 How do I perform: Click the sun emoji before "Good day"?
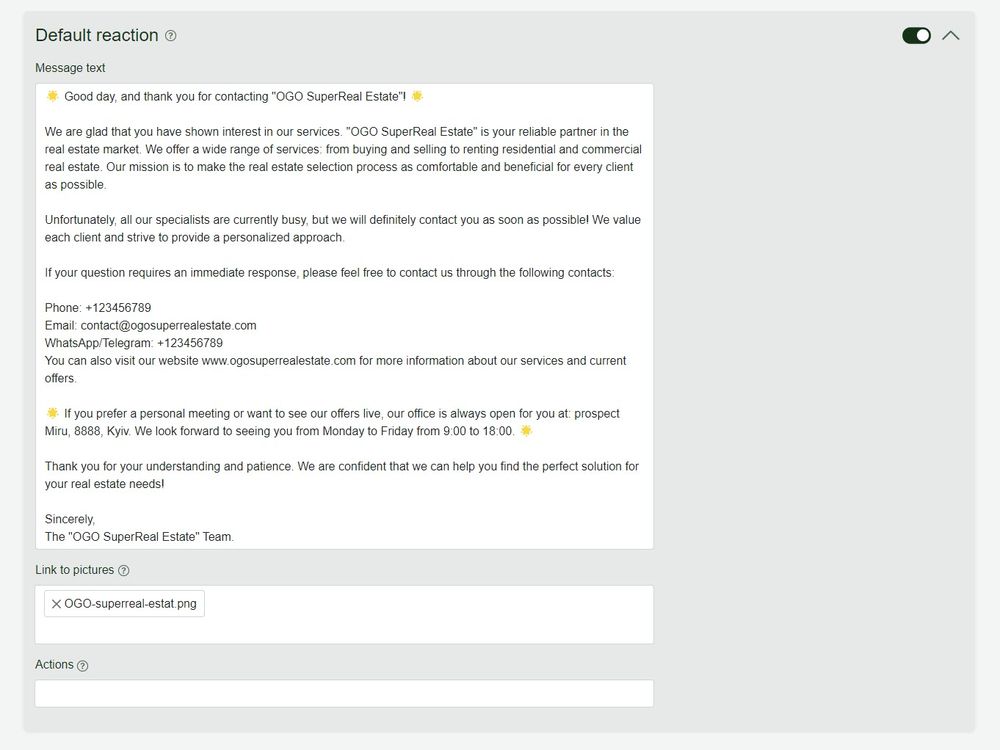click(52, 96)
